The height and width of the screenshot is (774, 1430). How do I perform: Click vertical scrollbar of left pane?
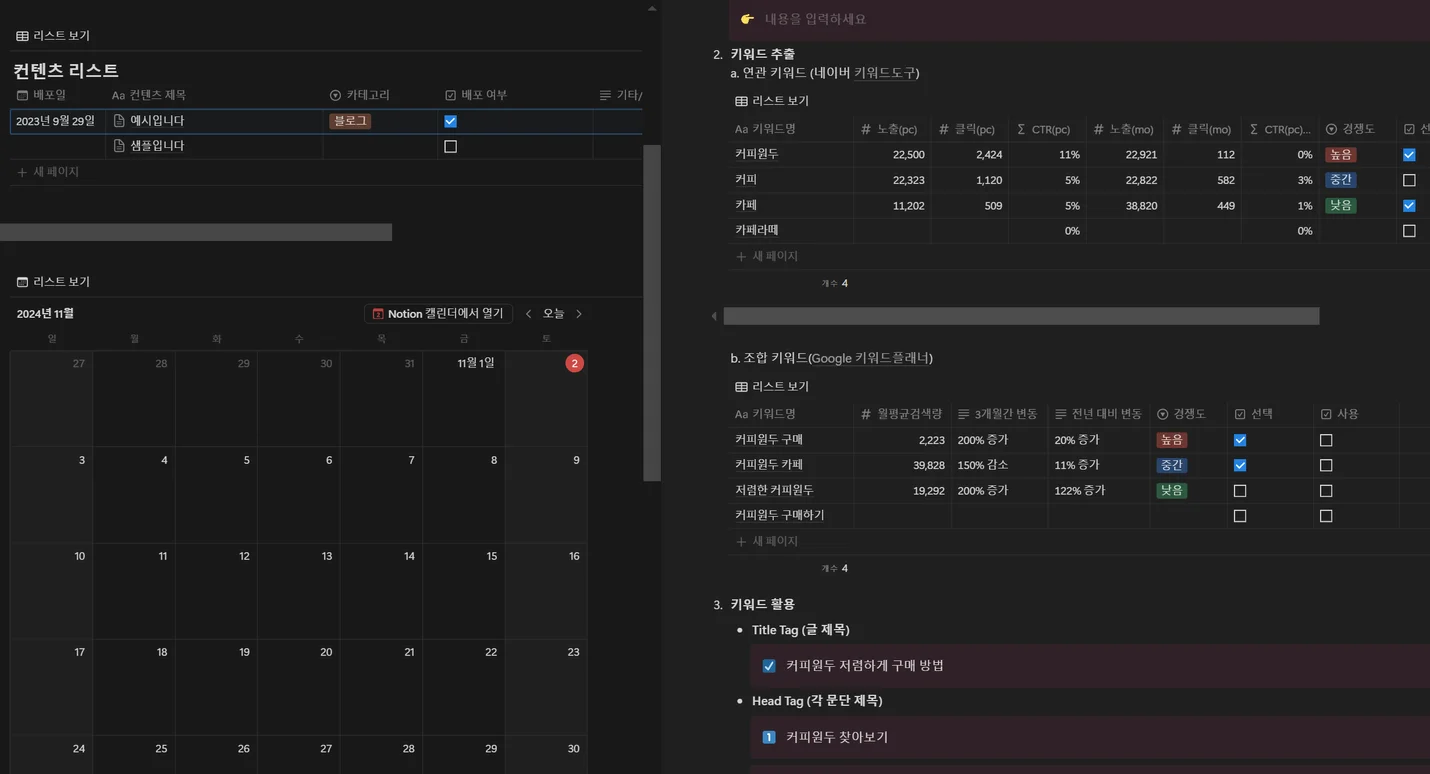652,312
